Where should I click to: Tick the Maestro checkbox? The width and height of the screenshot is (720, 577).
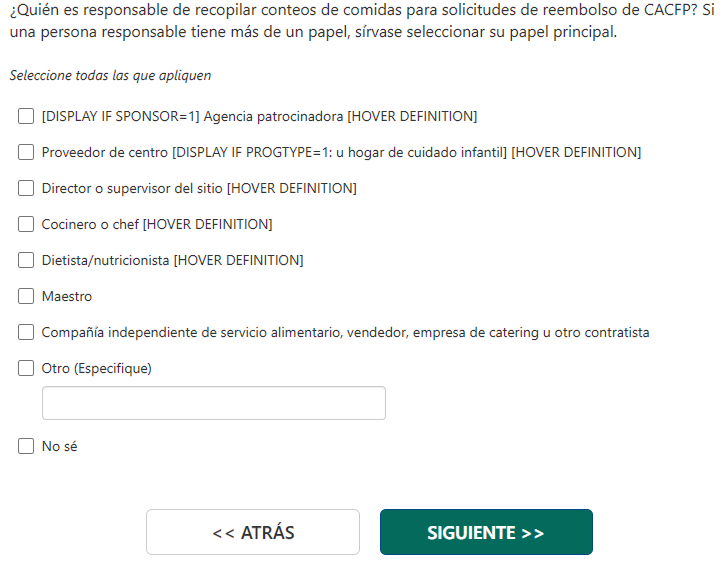click(x=26, y=296)
